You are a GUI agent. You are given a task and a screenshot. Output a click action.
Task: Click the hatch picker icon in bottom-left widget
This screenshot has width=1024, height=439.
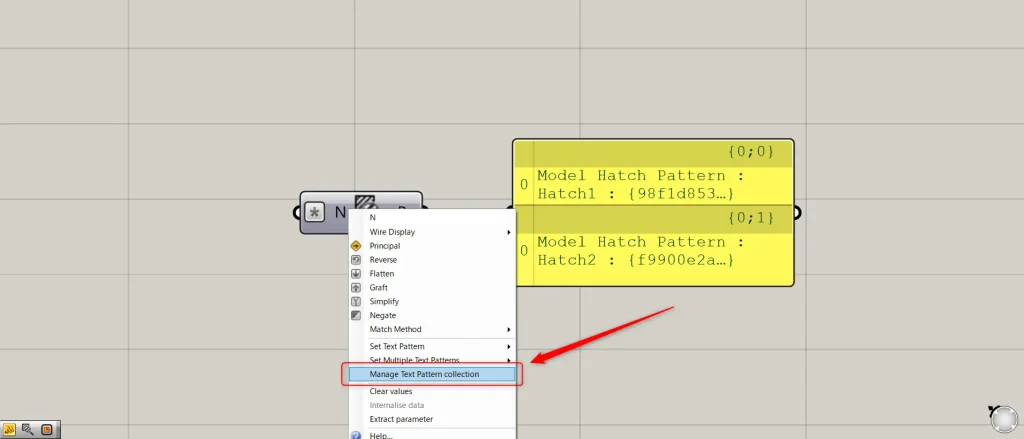[28, 429]
